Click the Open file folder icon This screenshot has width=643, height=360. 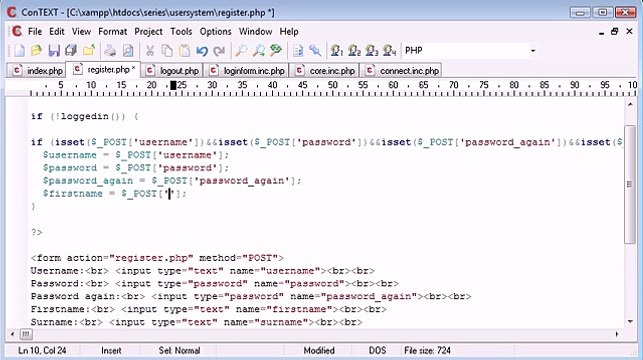36,51
